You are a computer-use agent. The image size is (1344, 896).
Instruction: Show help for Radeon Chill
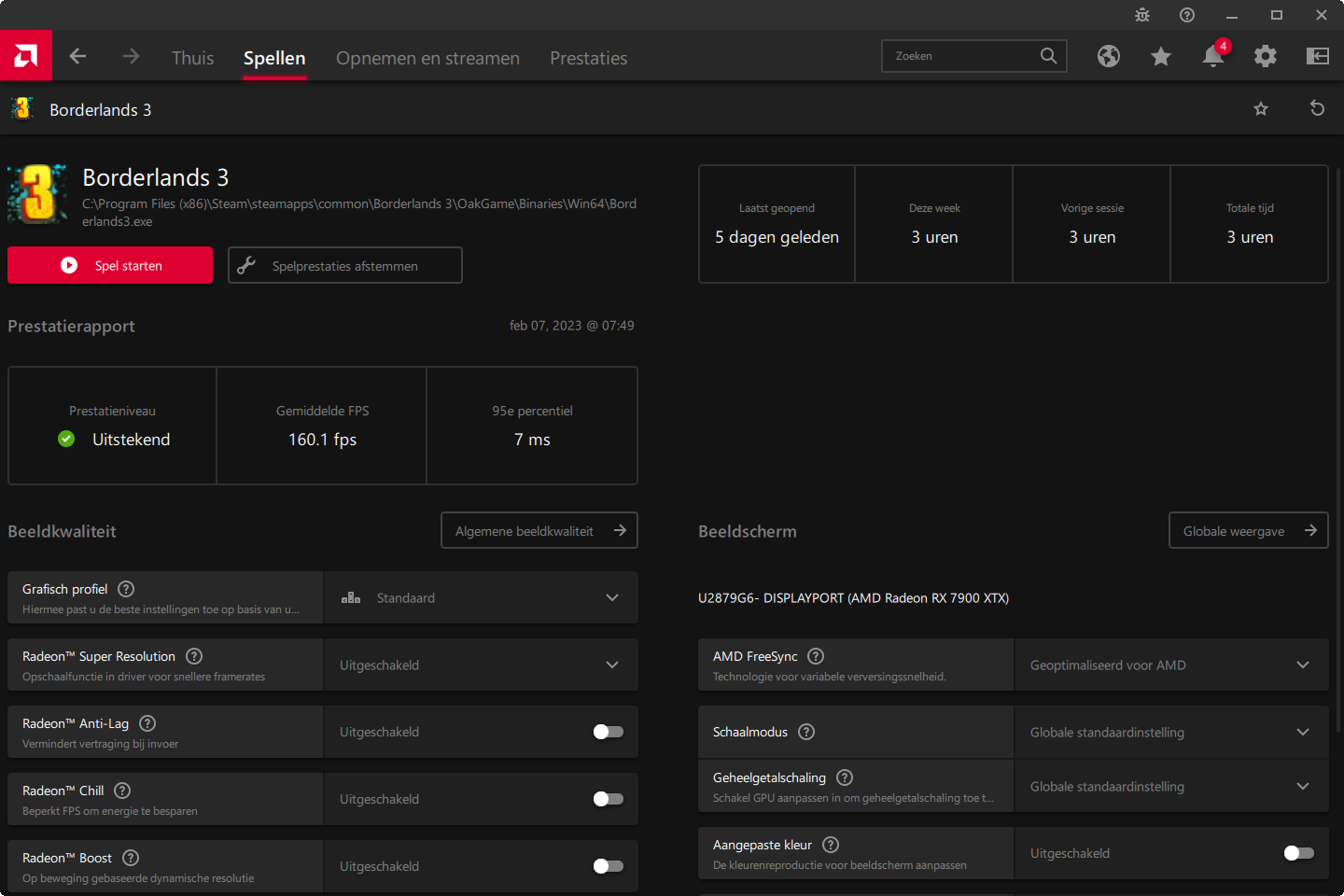point(122,791)
